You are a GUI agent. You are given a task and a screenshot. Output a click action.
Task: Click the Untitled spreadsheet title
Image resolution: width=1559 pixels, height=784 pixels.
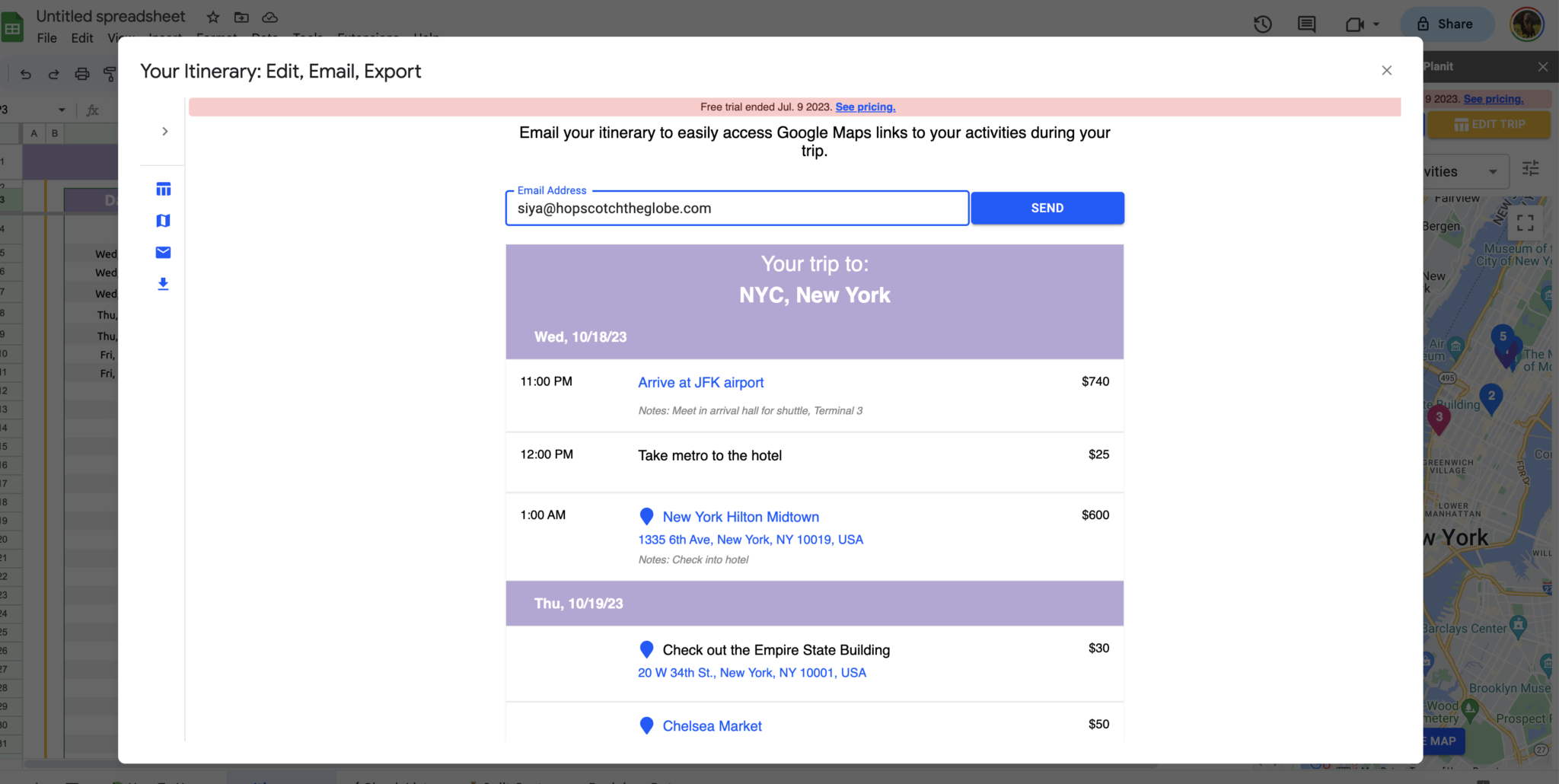pos(110,16)
